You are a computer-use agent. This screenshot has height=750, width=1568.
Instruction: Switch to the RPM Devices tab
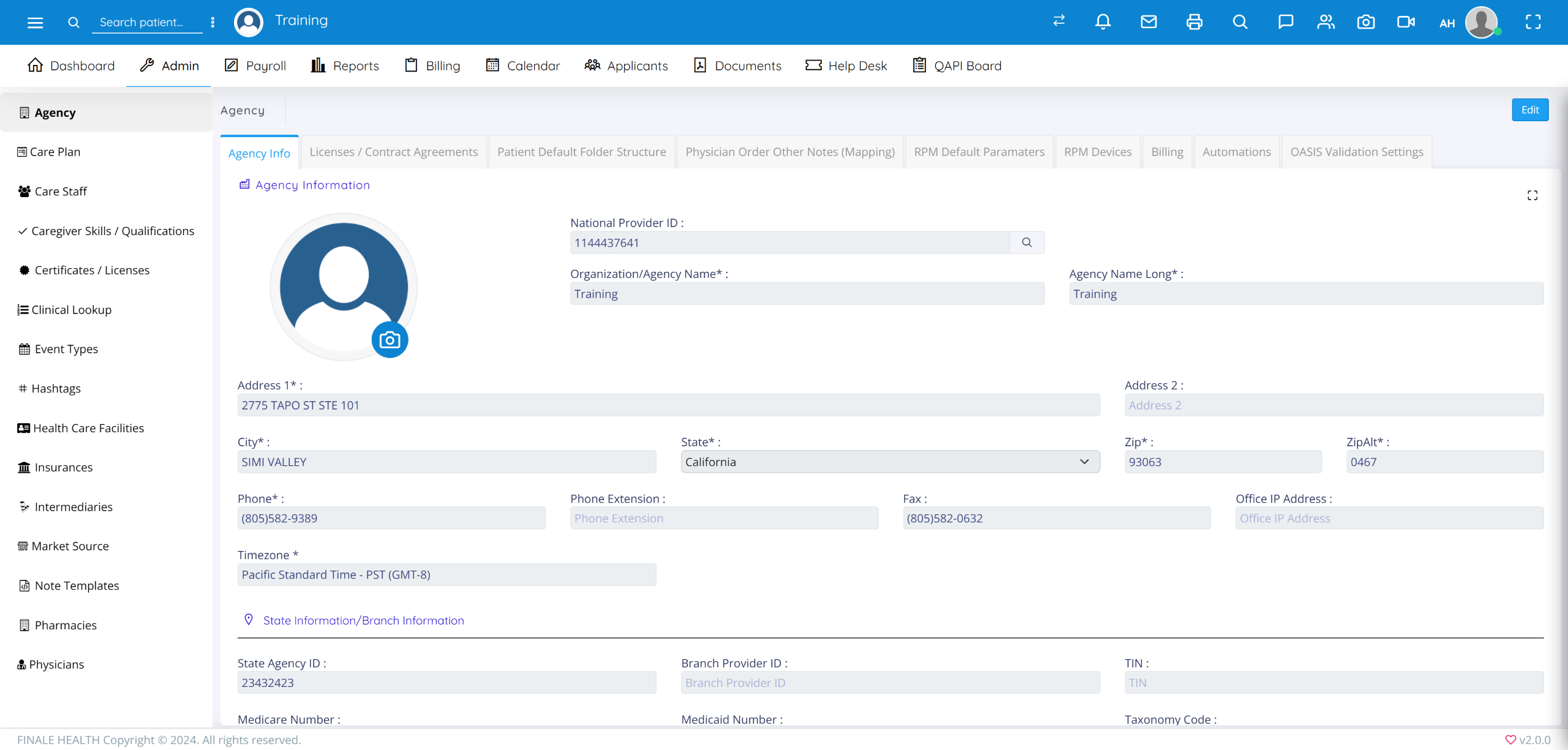tap(1097, 152)
